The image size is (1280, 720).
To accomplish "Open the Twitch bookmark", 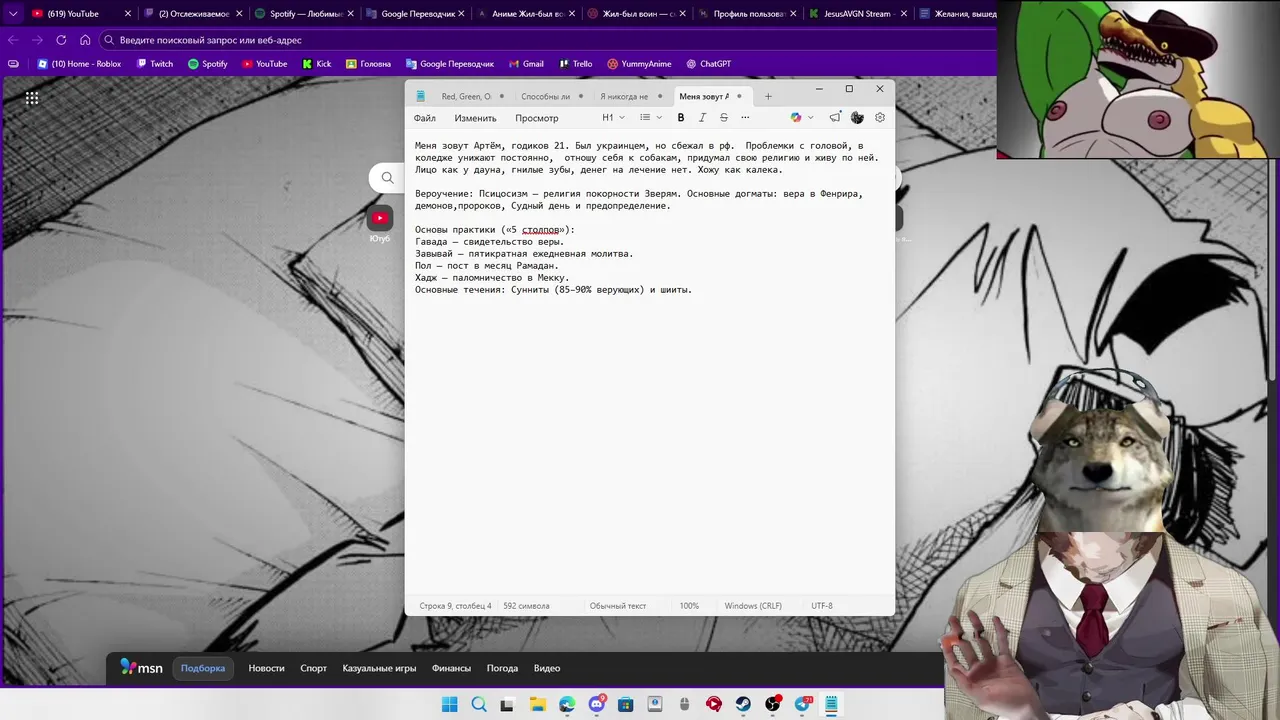I will (154, 64).
